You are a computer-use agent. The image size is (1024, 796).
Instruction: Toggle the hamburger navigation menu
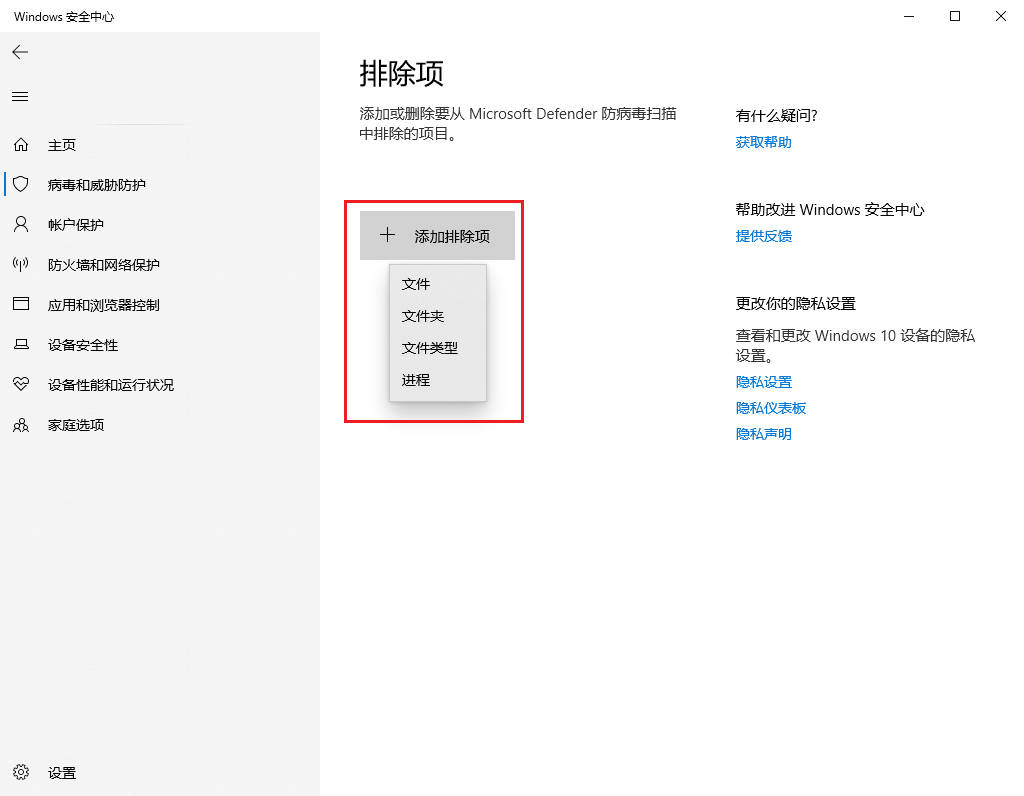[20, 97]
